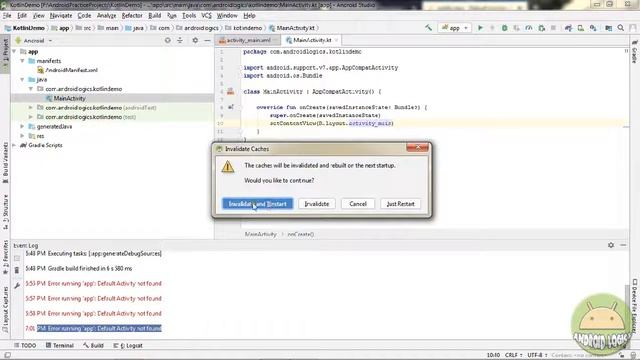
Task: Click Invalidate and Restart button
Action: (x=258, y=204)
